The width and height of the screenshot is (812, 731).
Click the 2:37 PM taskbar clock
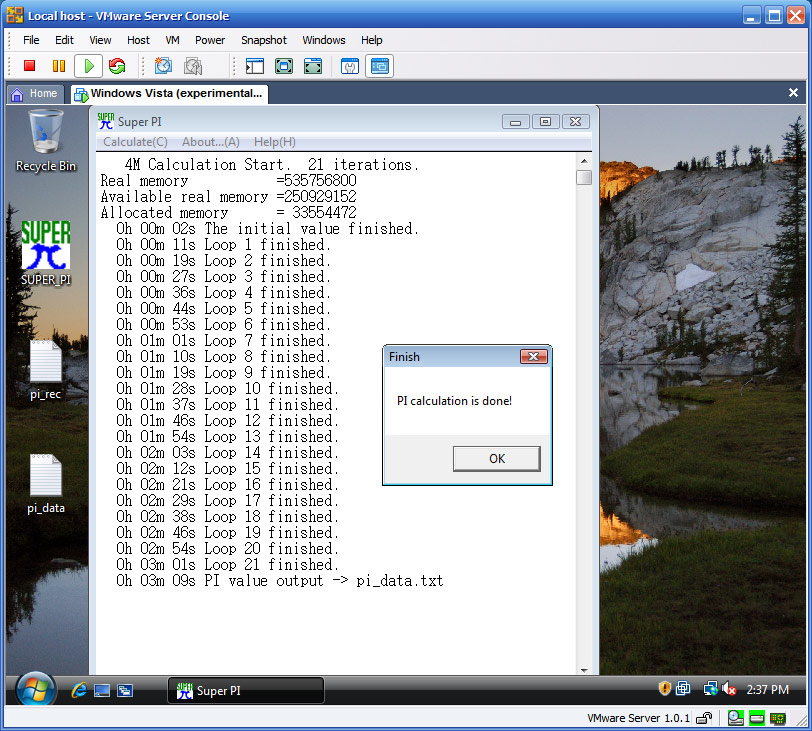[767, 689]
